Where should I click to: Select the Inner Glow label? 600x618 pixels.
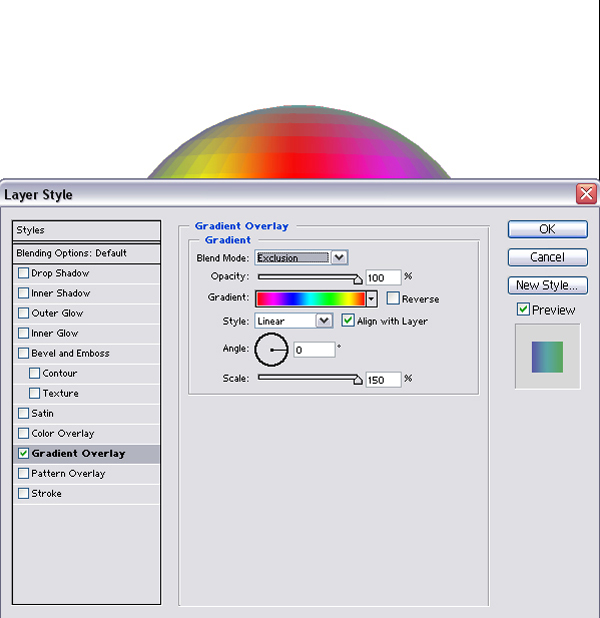[55, 333]
